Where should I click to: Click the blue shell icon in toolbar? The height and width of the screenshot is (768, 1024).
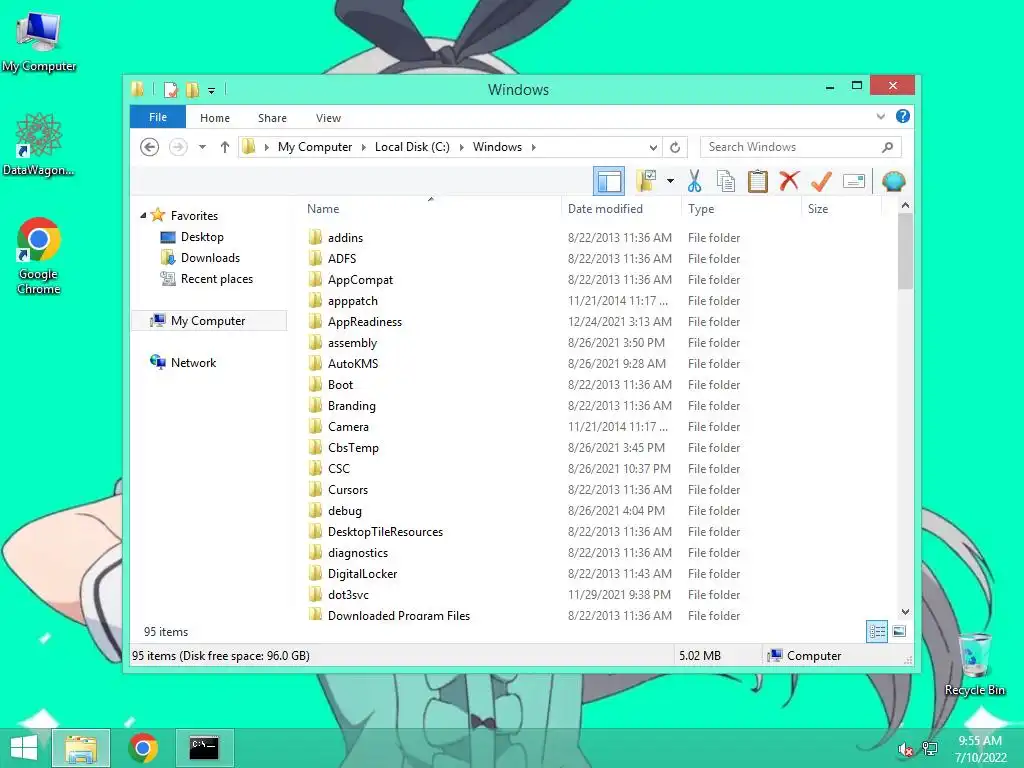coord(893,181)
